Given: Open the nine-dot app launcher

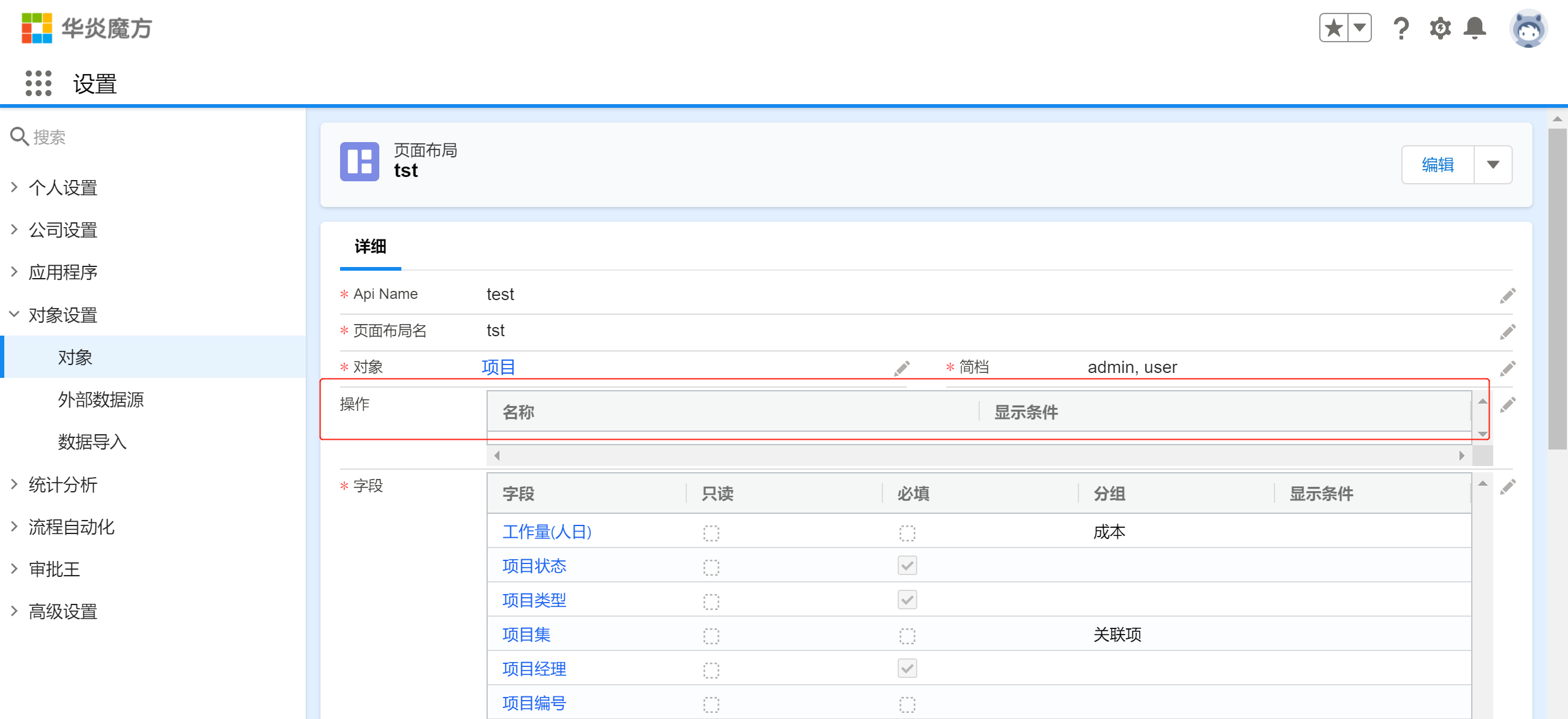Looking at the screenshot, I should point(38,83).
